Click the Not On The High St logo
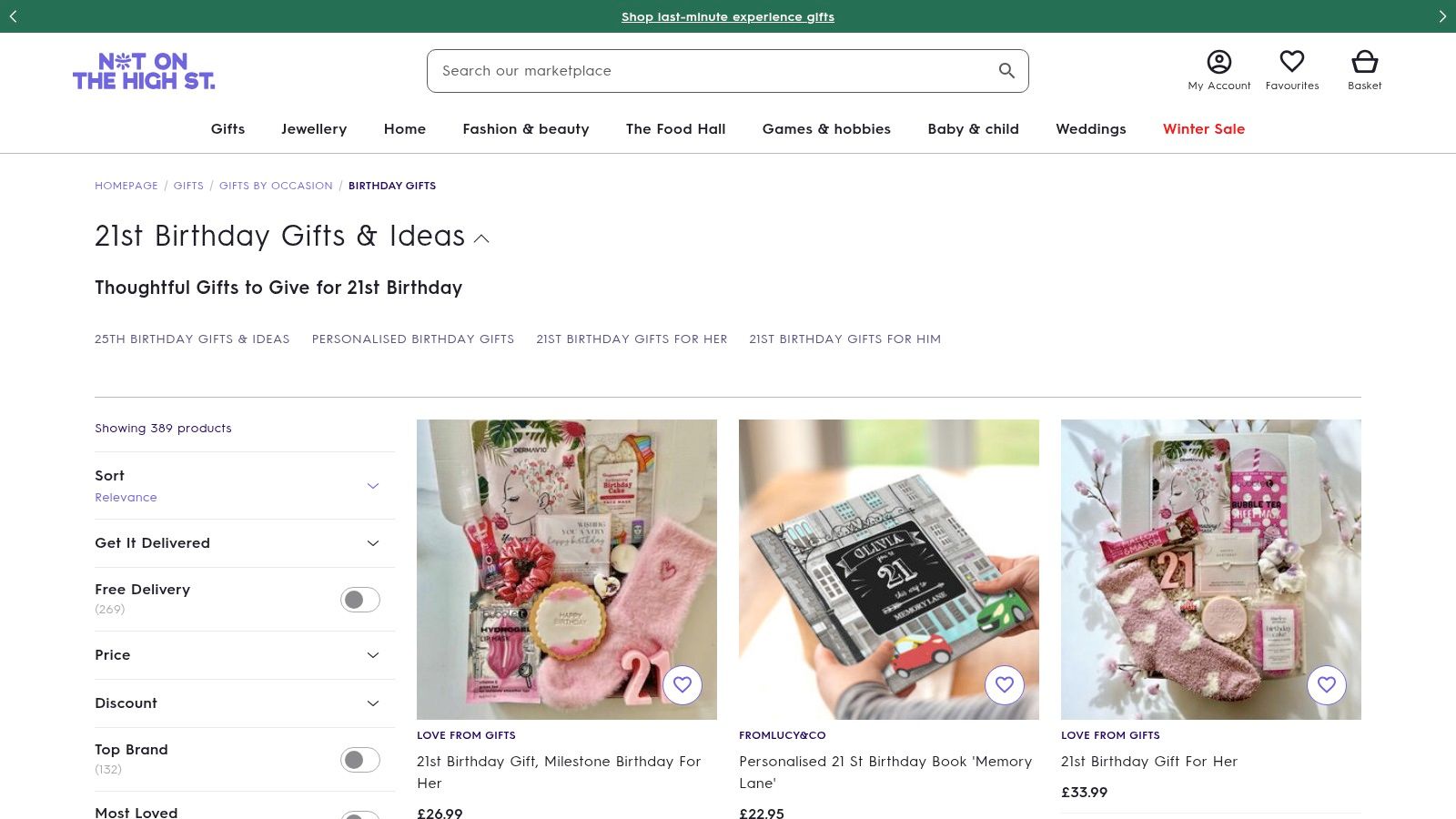This screenshot has width=1456, height=819. point(144,71)
